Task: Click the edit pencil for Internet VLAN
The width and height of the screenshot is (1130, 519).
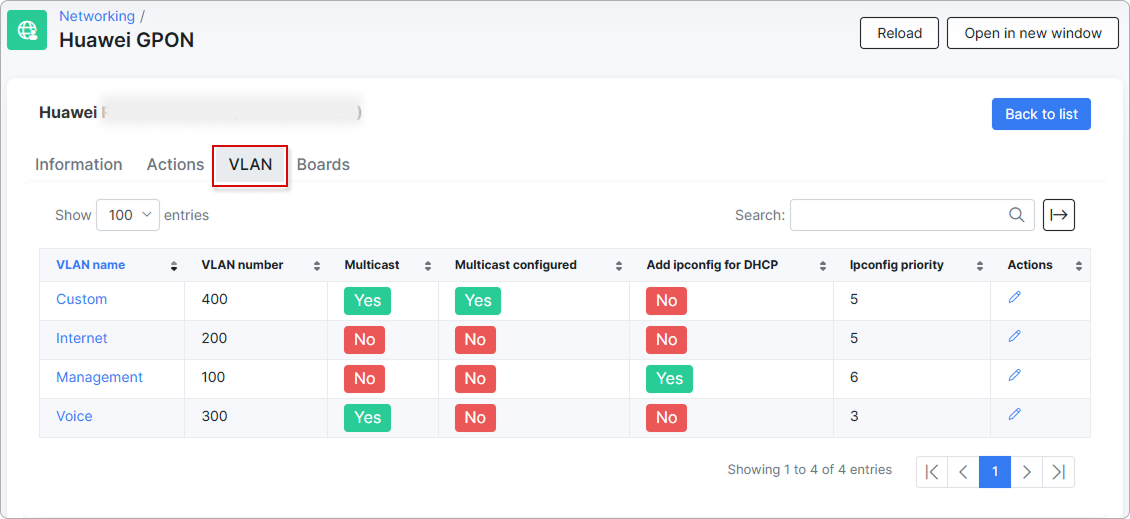Action: (1014, 337)
